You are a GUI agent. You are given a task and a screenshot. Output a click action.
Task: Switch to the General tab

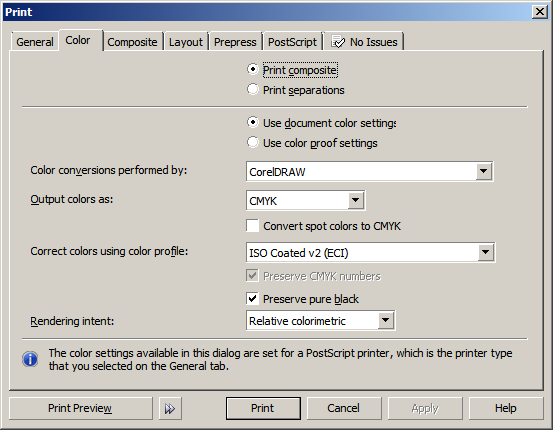[35, 42]
